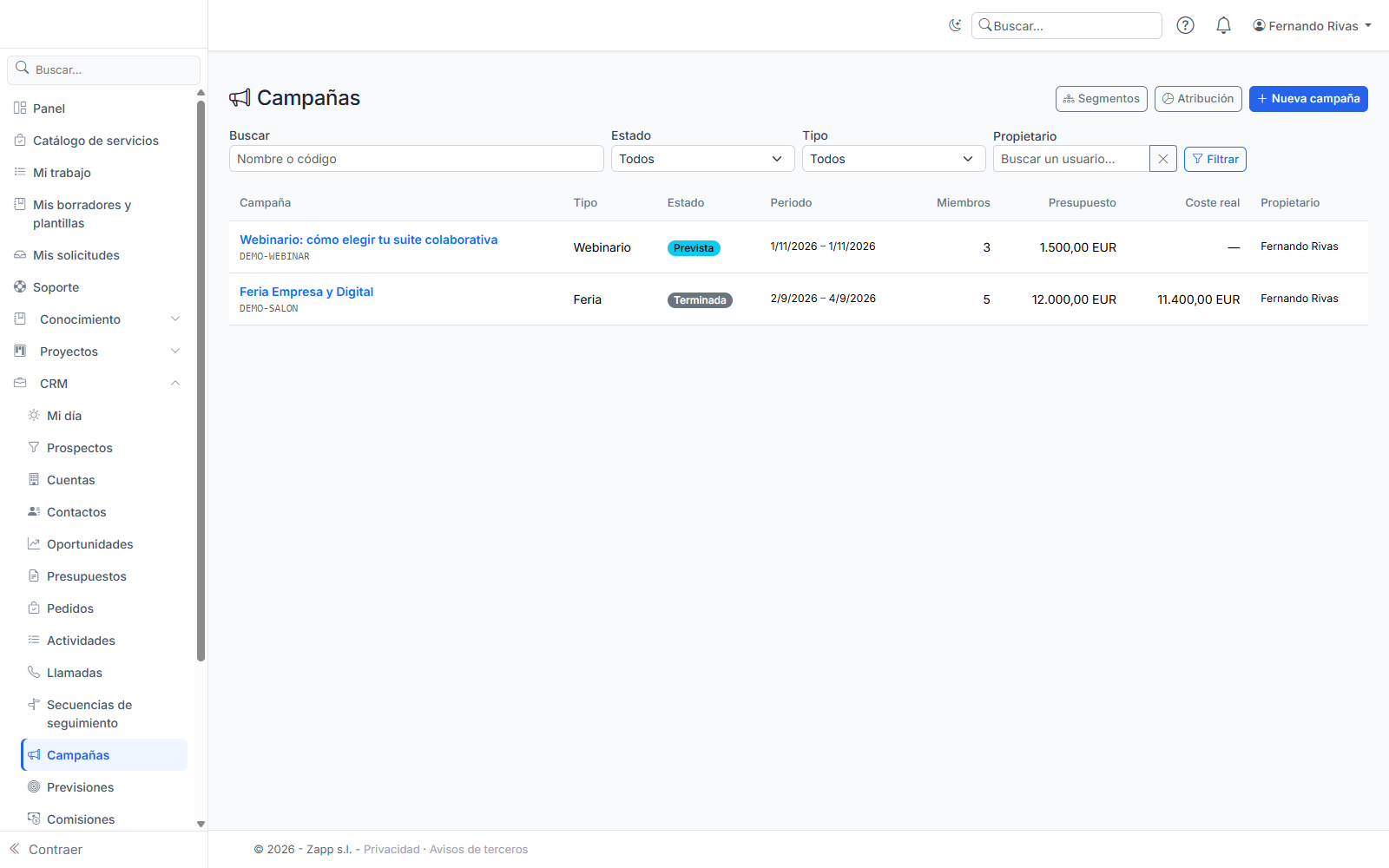Viewport: 1389px width, 868px height.
Task: Click the top bar search field
Action: pos(1066,26)
